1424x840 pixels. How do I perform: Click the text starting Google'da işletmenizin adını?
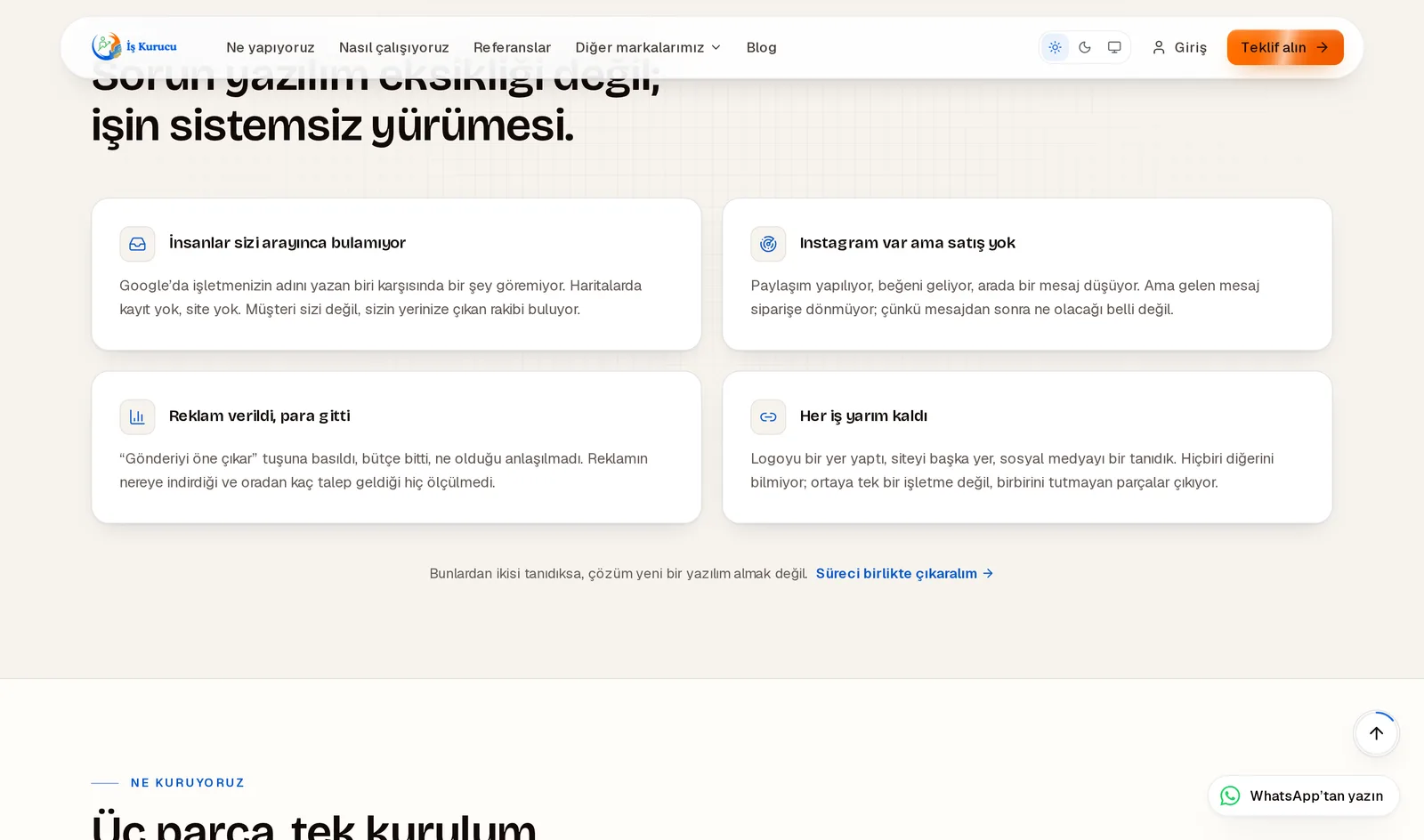click(381, 297)
